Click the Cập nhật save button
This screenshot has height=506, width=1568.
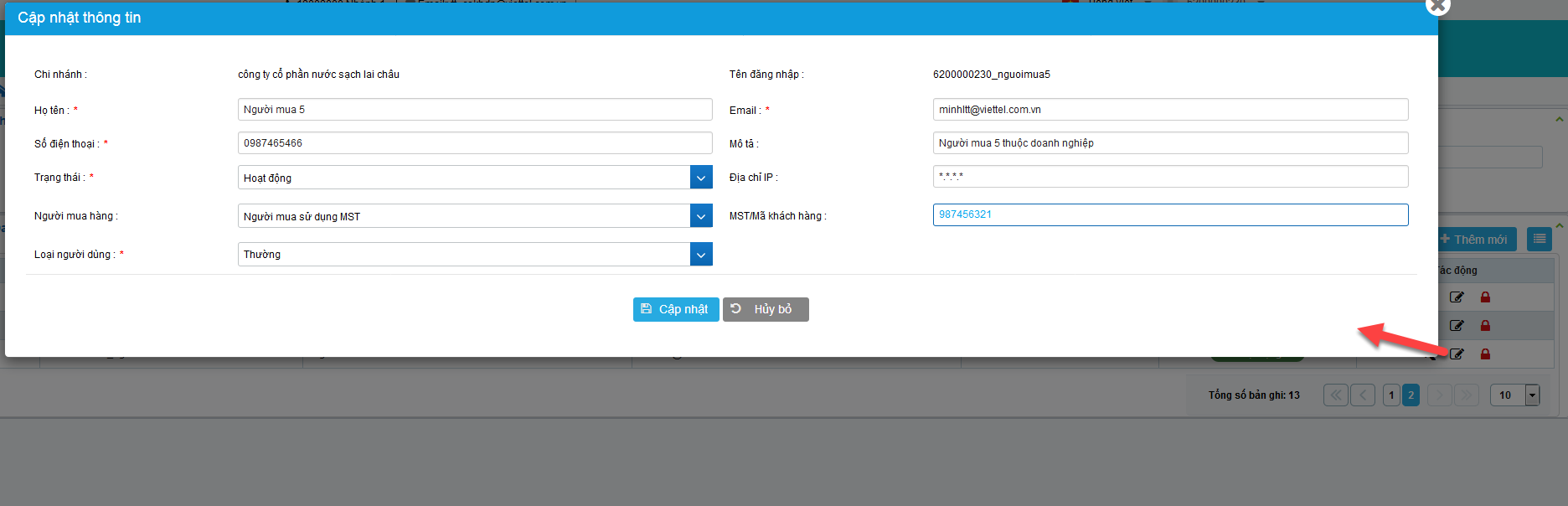click(675, 309)
